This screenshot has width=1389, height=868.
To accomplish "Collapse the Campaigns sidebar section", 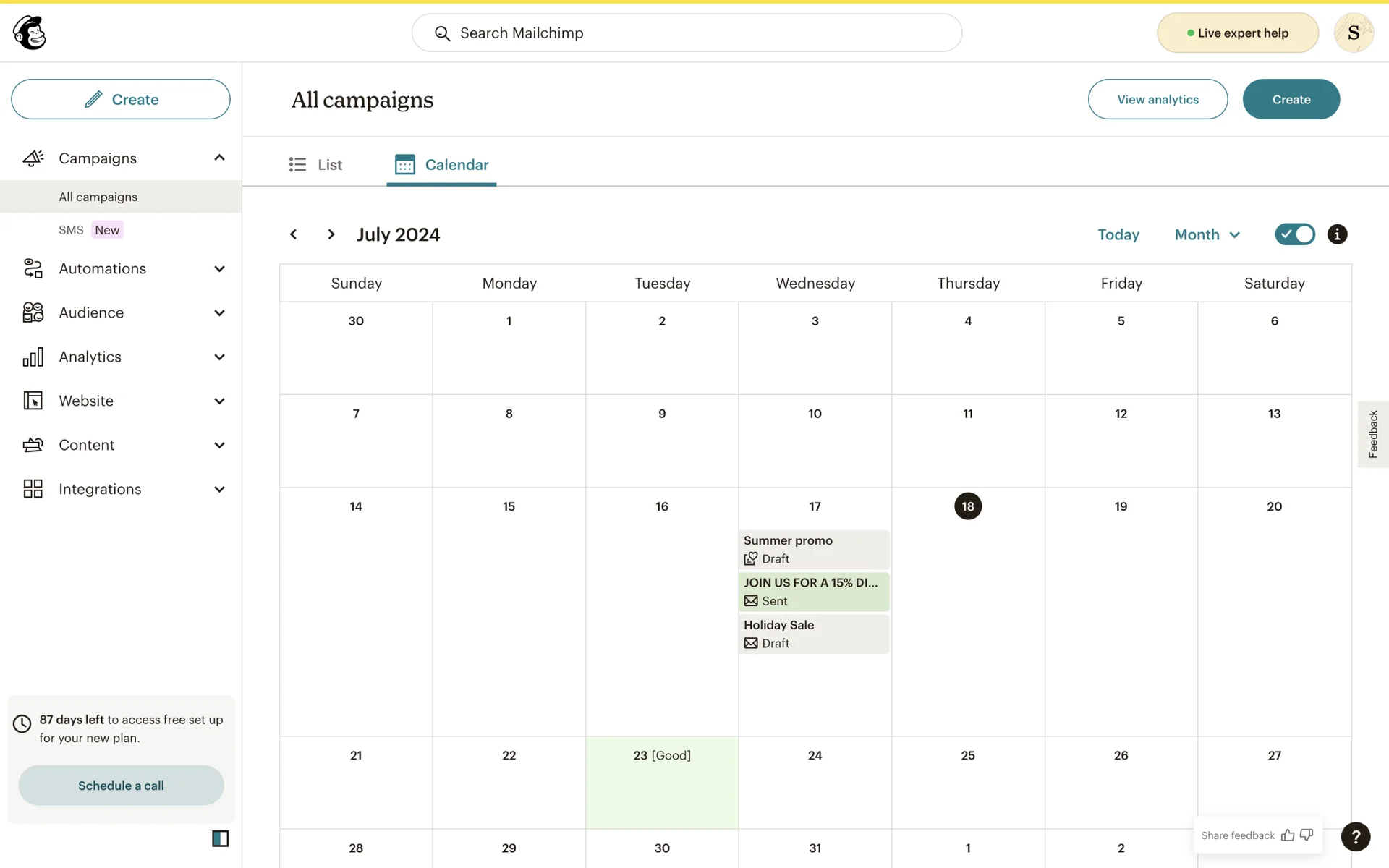I will 219,158.
